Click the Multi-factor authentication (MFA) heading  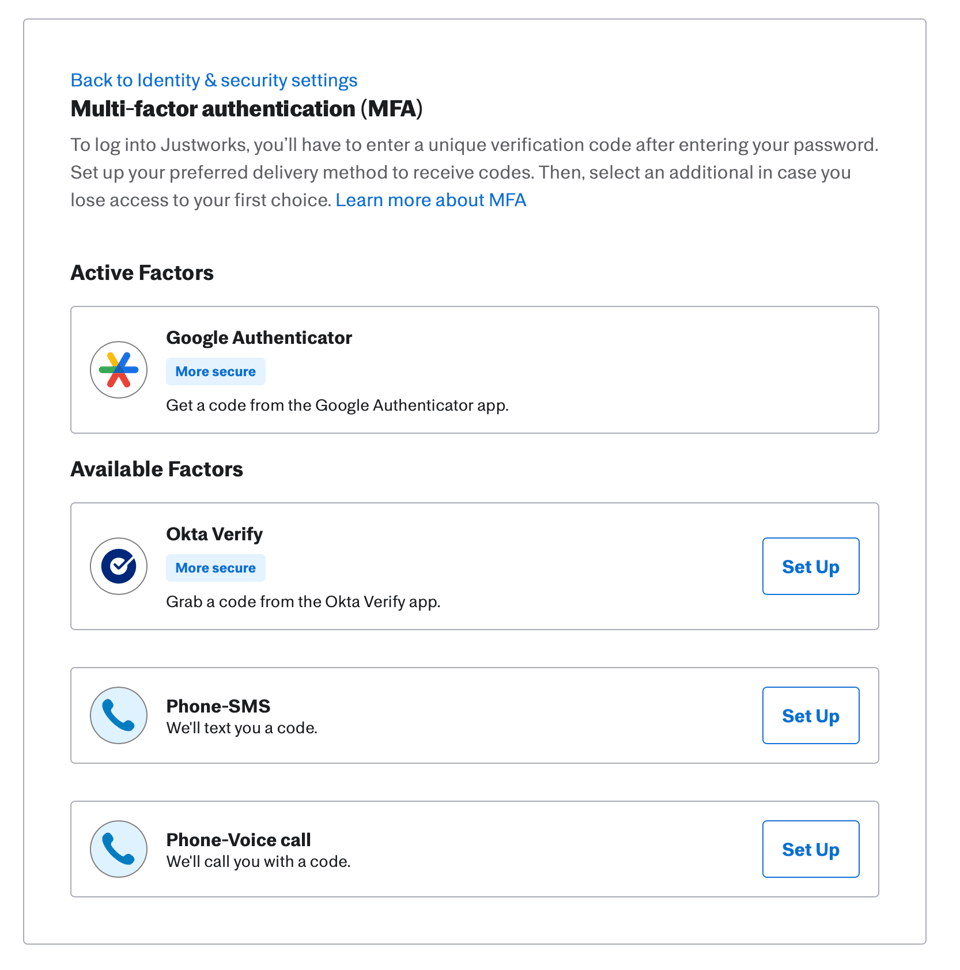[246, 108]
